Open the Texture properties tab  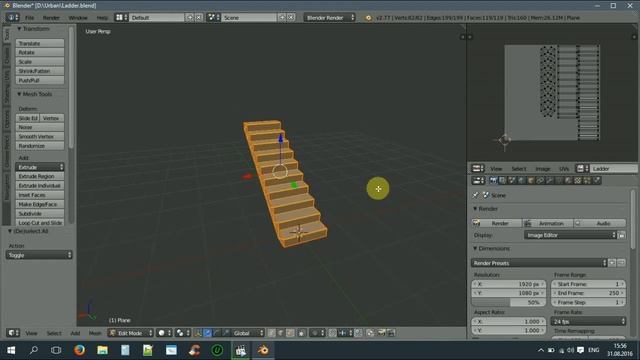(x=578, y=180)
